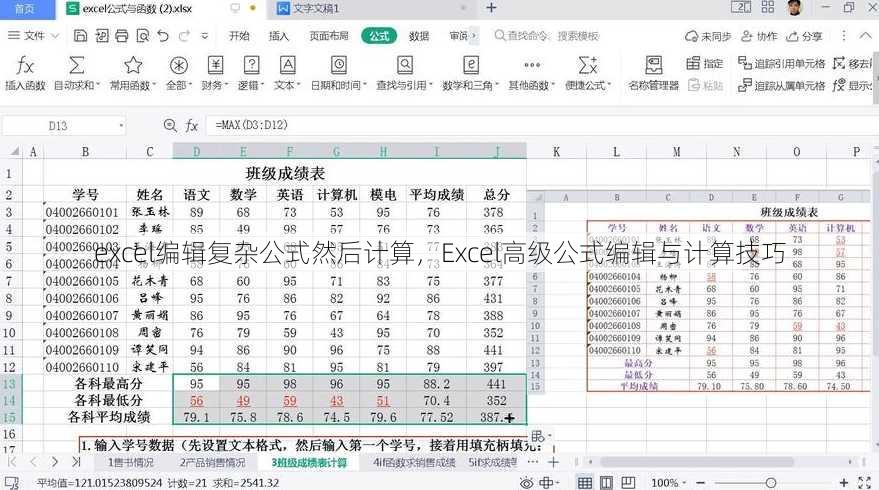Image resolution: width=879 pixels, height=490 pixels.
Task: Click the 追踪从属单元格 button
Action: 781,86
